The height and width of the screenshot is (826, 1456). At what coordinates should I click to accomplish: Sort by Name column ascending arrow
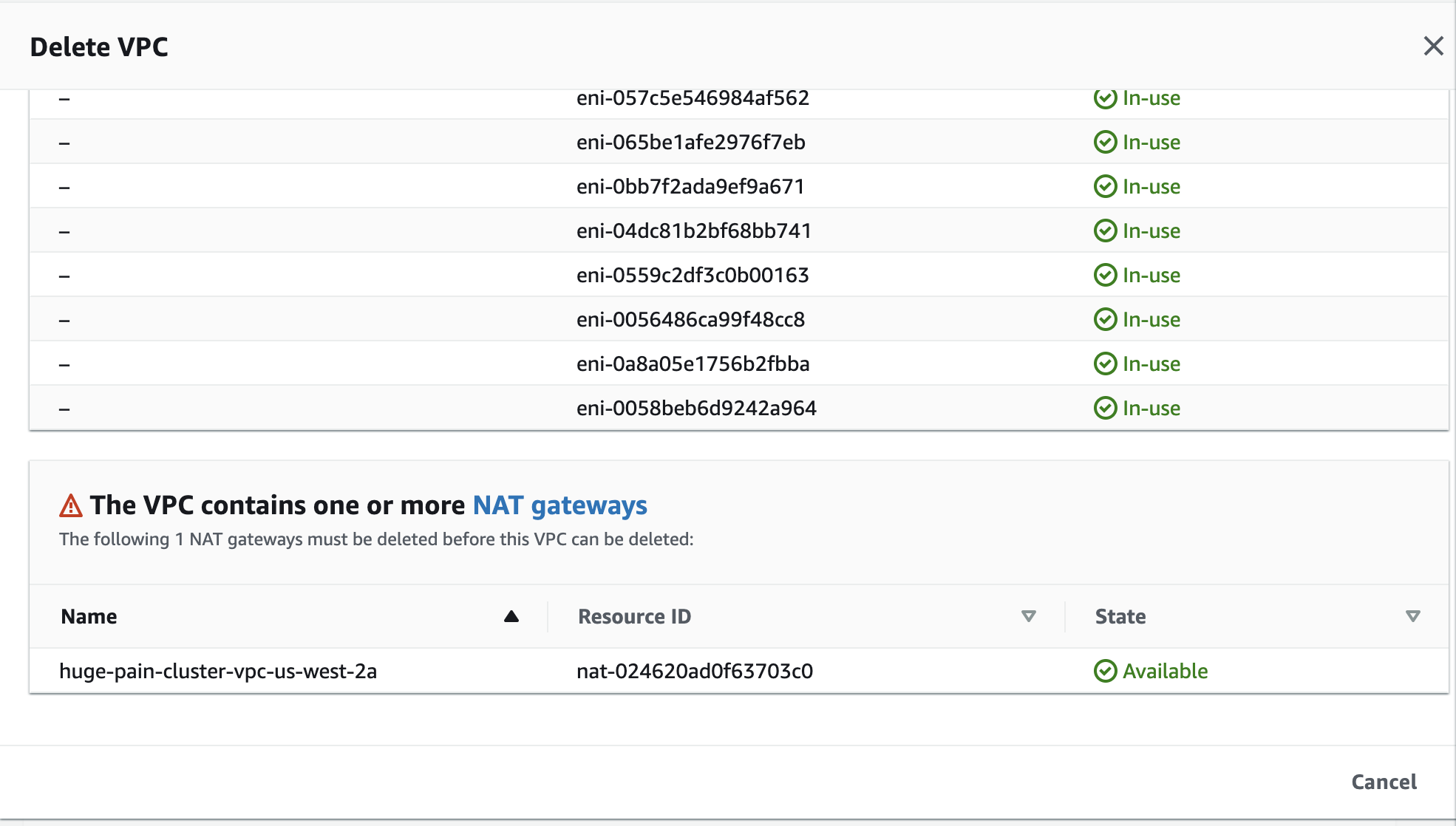click(x=511, y=616)
